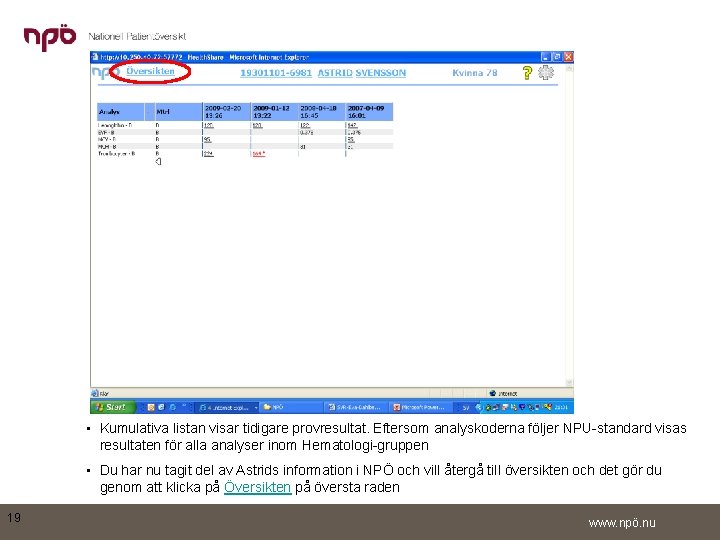Close the Internet Explorer window

(x=568, y=57)
